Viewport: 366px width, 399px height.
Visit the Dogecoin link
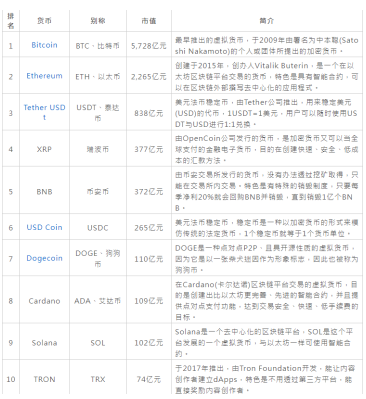point(44,258)
